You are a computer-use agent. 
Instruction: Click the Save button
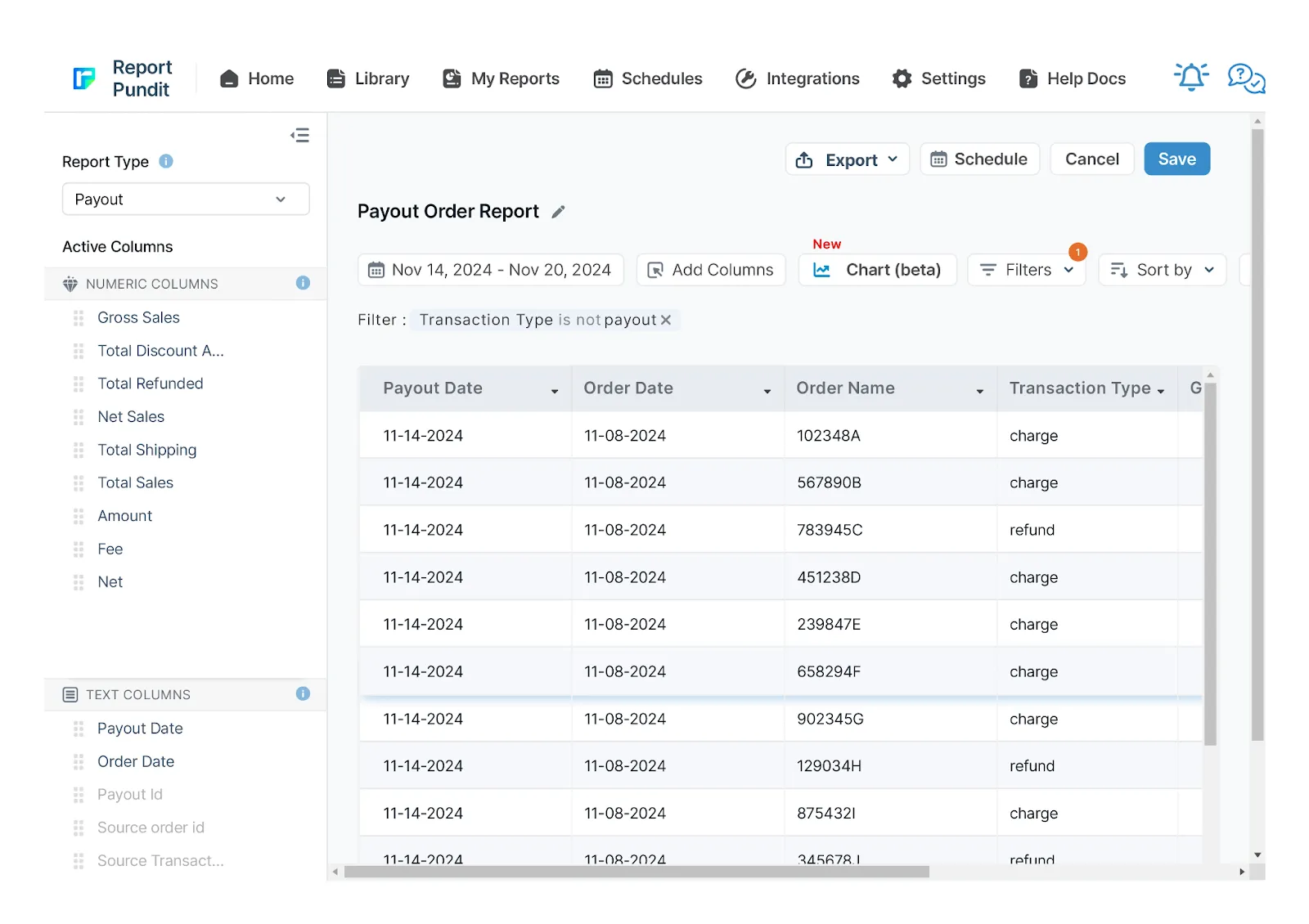tap(1176, 159)
